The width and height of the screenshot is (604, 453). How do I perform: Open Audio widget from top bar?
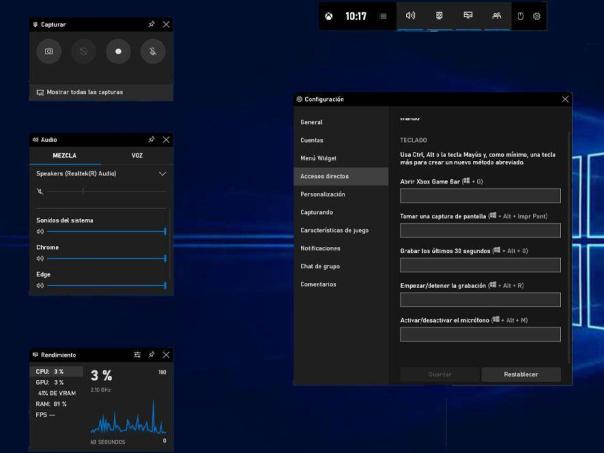pos(410,16)
